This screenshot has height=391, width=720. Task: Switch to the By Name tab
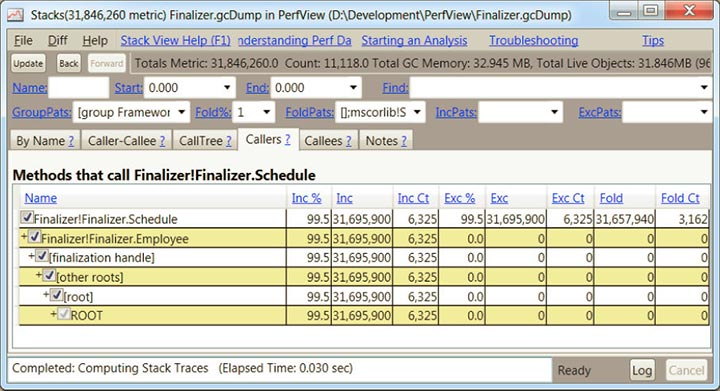45,141
